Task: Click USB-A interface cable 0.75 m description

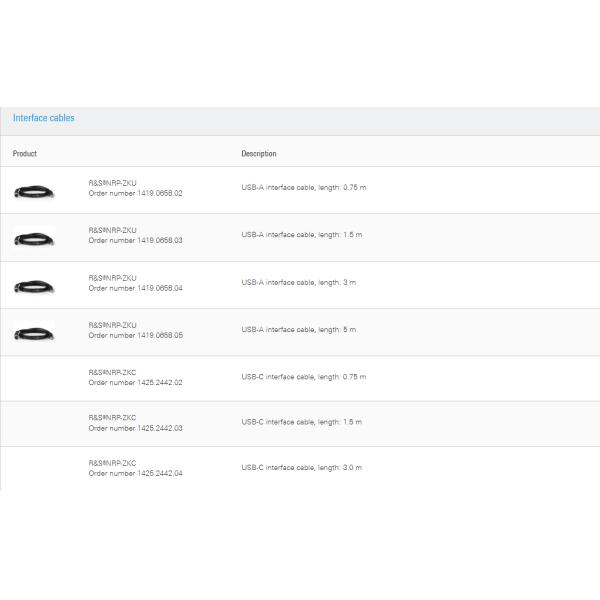Action: (303, 187)
